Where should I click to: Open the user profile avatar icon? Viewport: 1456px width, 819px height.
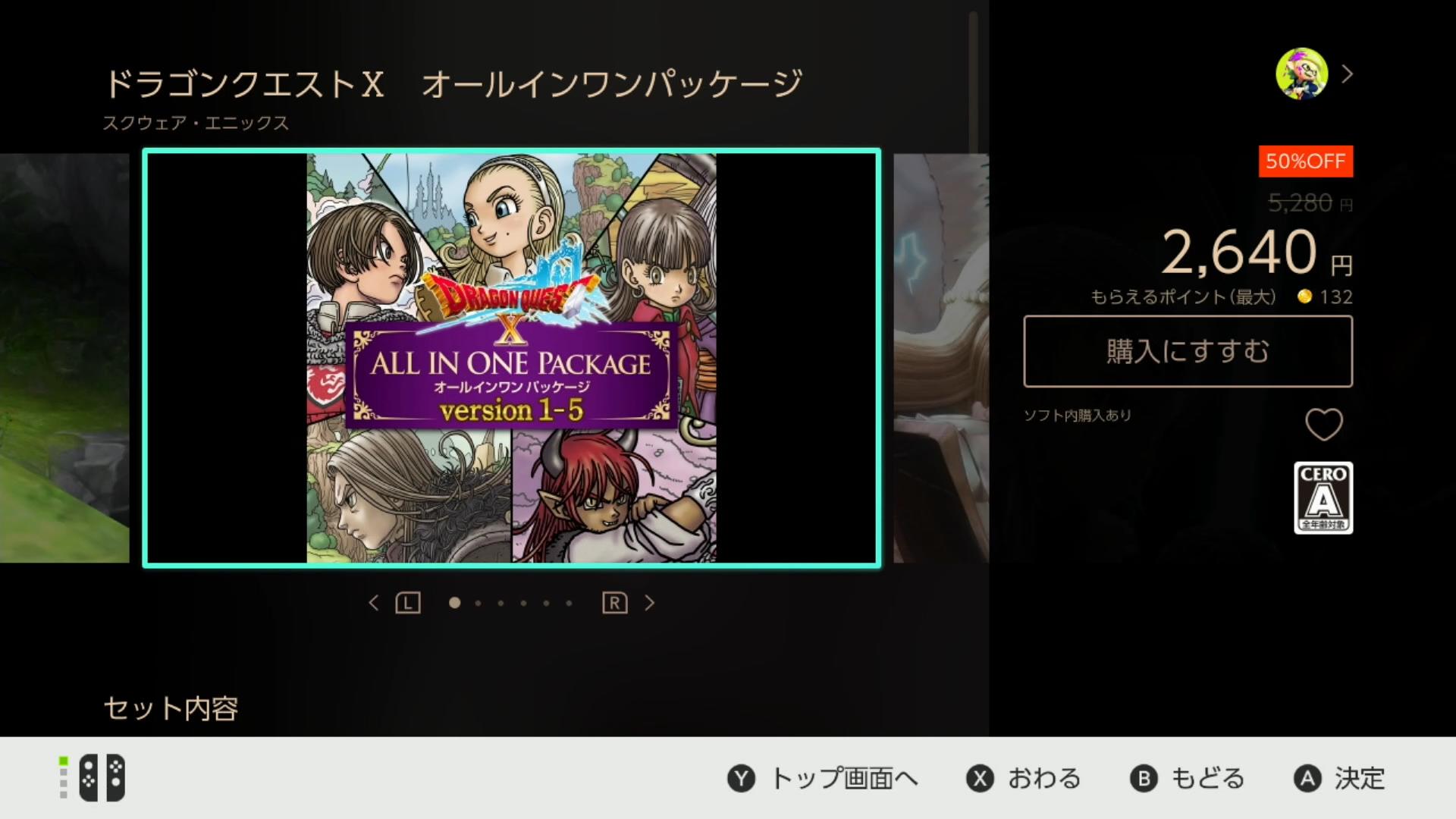pos(1301,74)
